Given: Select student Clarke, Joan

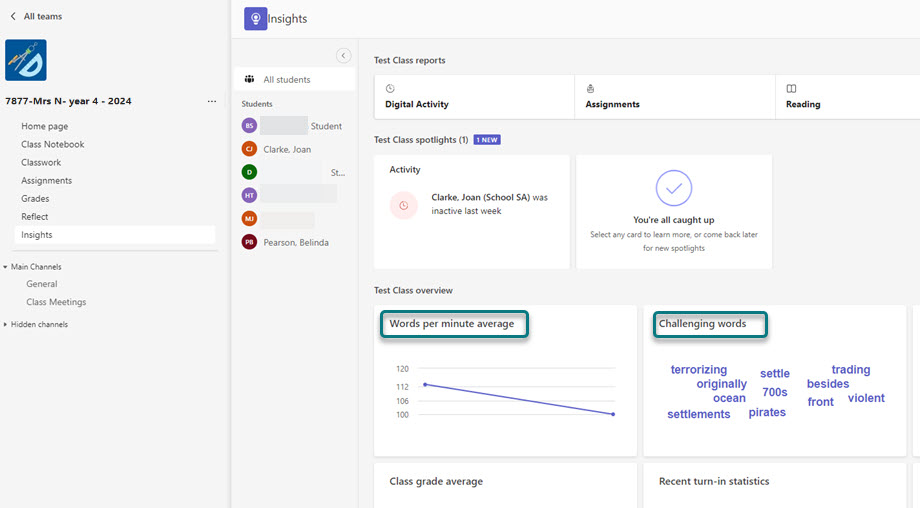Looking at the screenshot, I should (x=287, y=150).
